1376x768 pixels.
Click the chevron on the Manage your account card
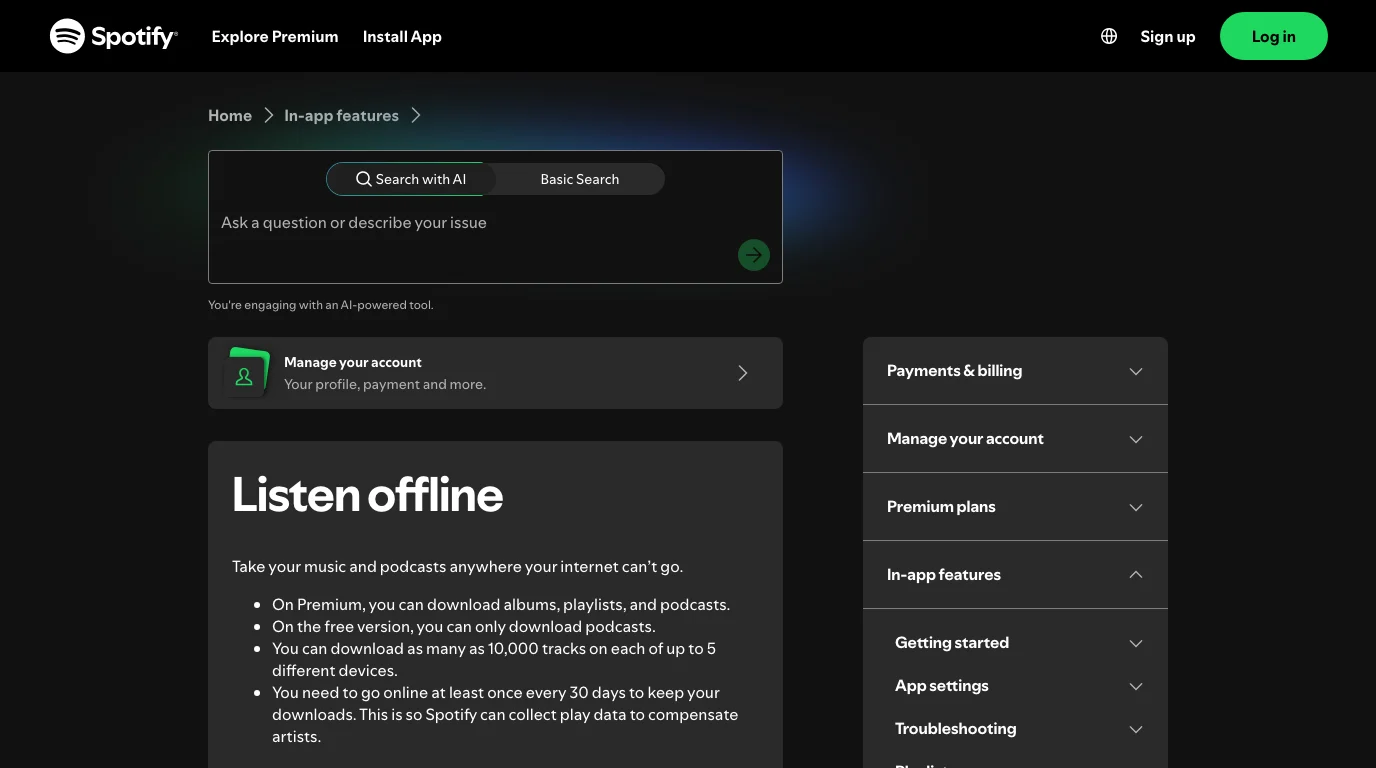click(x=743, y=373)
